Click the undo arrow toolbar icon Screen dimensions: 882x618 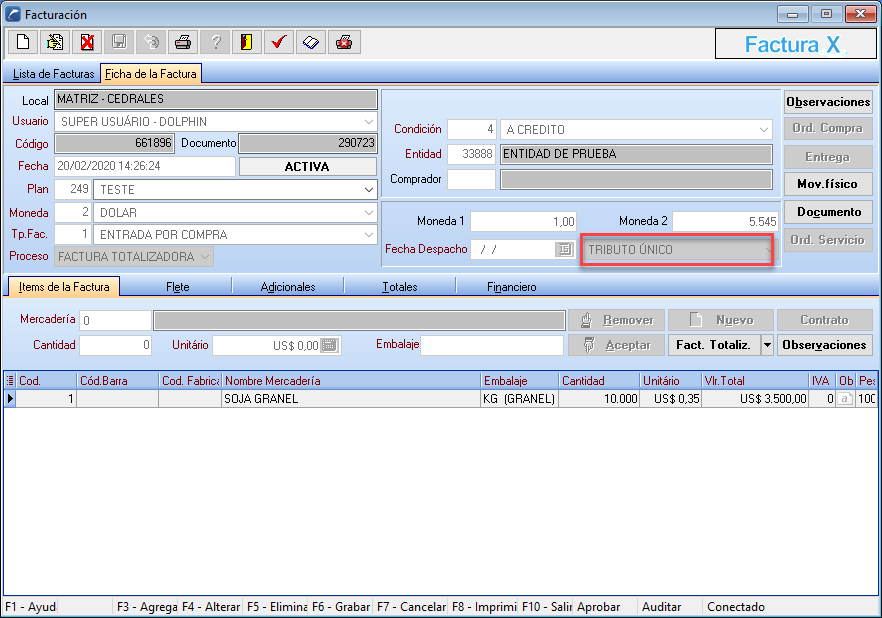tap(151, 42)
